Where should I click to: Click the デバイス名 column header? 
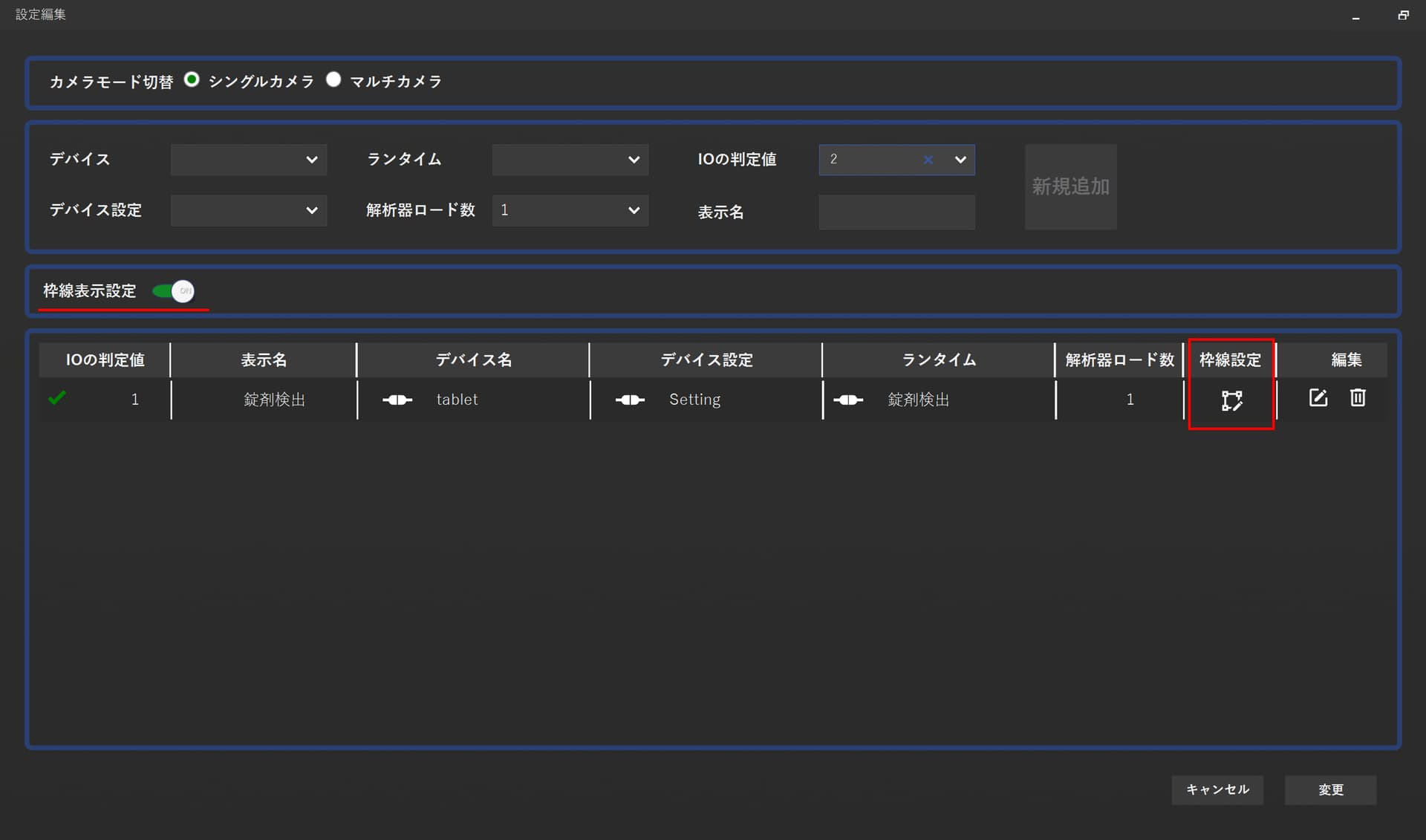(473, 360)
